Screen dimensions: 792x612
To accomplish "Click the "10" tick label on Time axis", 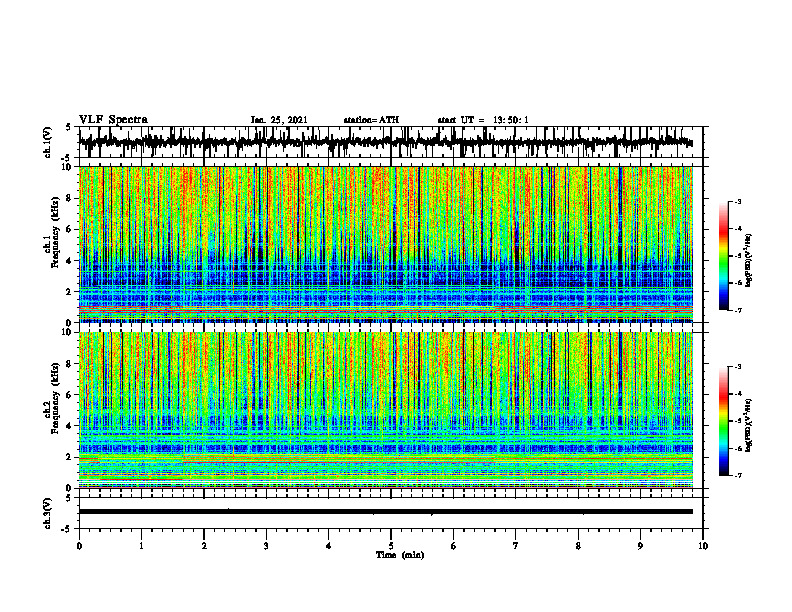I will (x=703, y=546).
